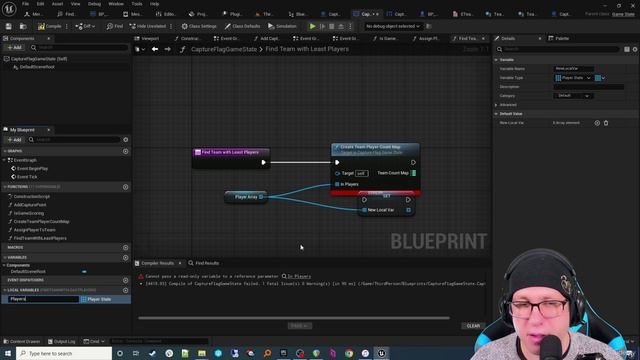This screenshot has width=640, height=360.
Task: Open the debug object selector dropdown
Action: pyautogui.click(x=393, y=26)
